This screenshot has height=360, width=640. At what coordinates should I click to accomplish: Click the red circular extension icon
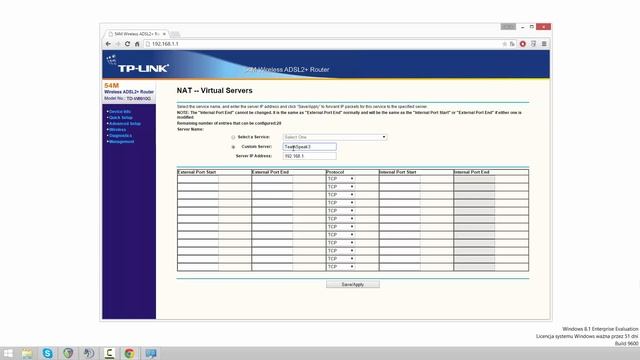tap(523, 44)
